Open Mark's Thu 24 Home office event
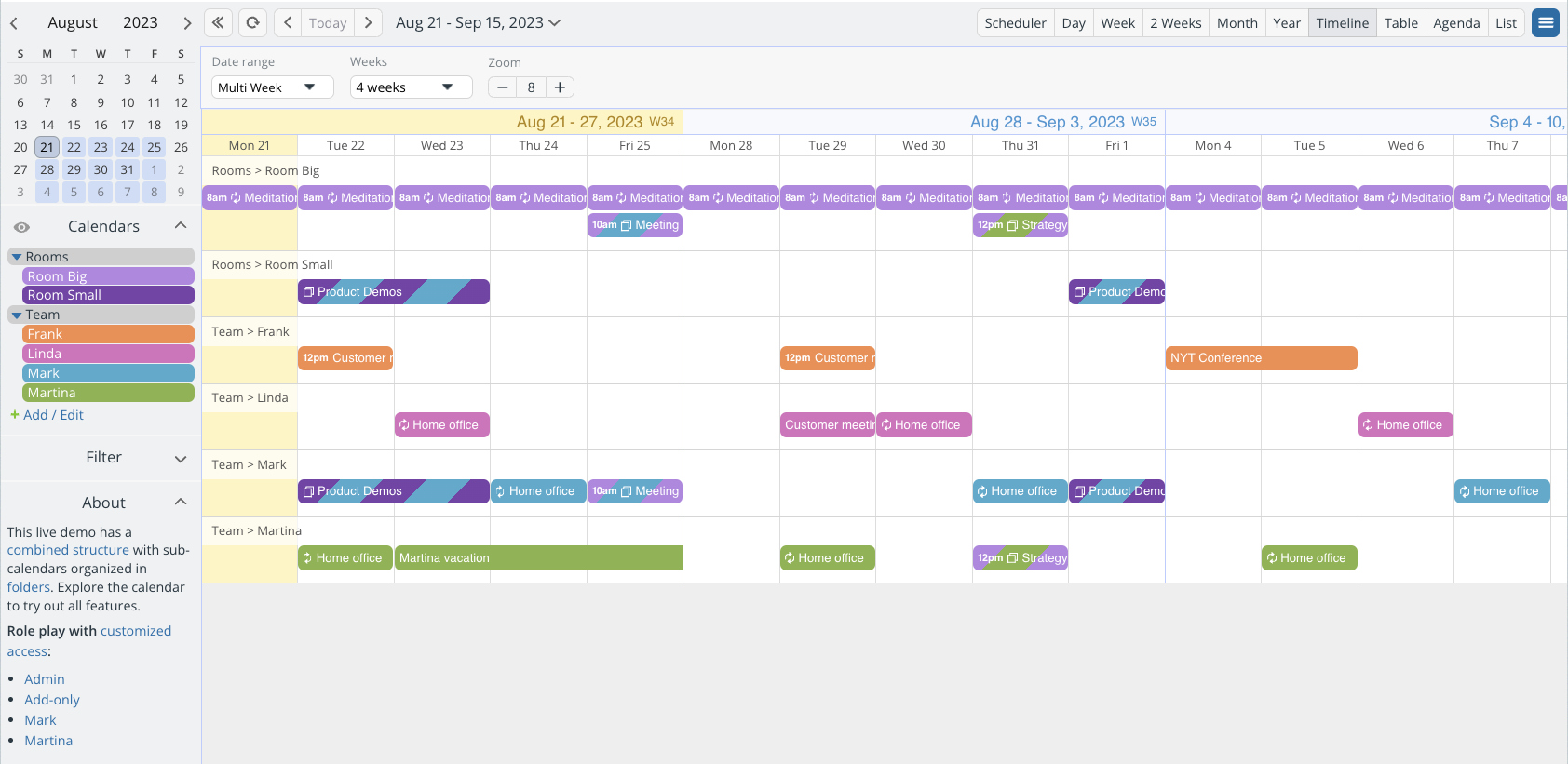The width and height of the screenshot is (1568, 764). coord(538,491)
